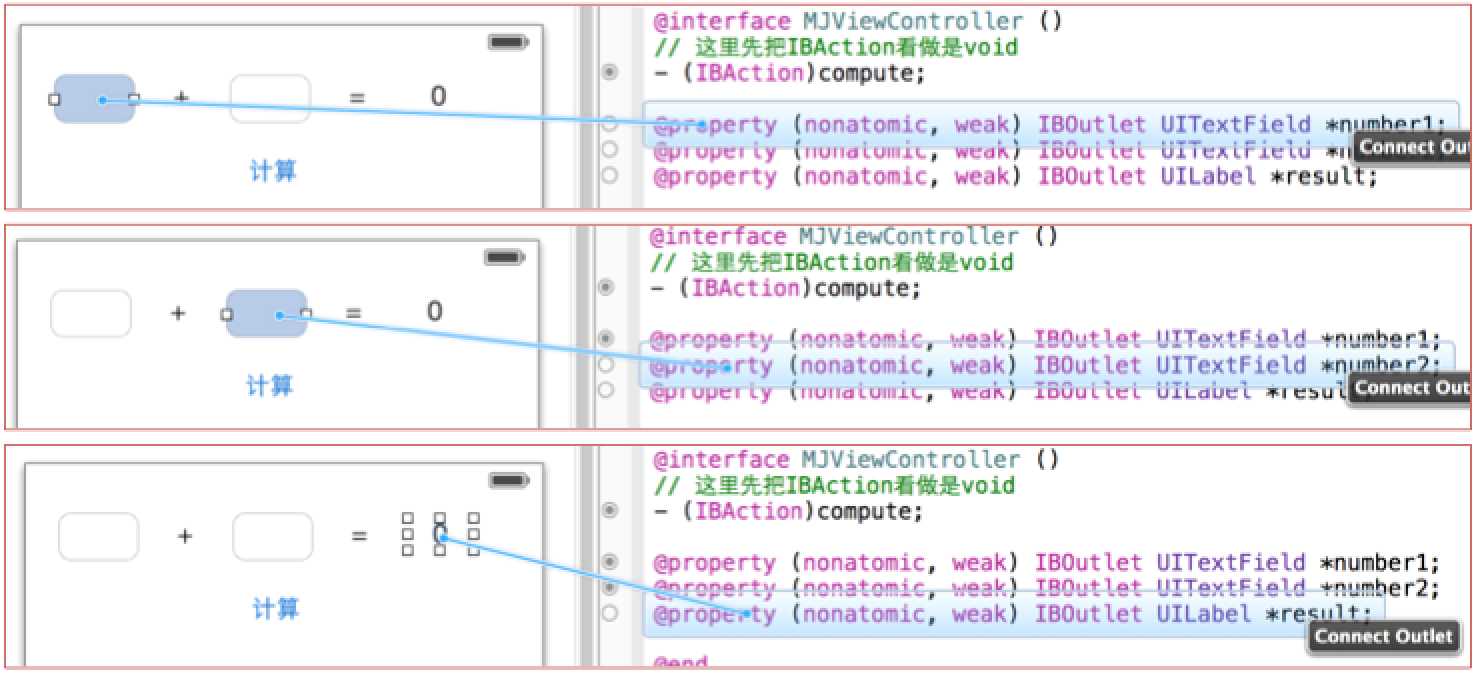Click the result outlet gutter circle, middle panel

pyautogui.click(x=605, y=390)
